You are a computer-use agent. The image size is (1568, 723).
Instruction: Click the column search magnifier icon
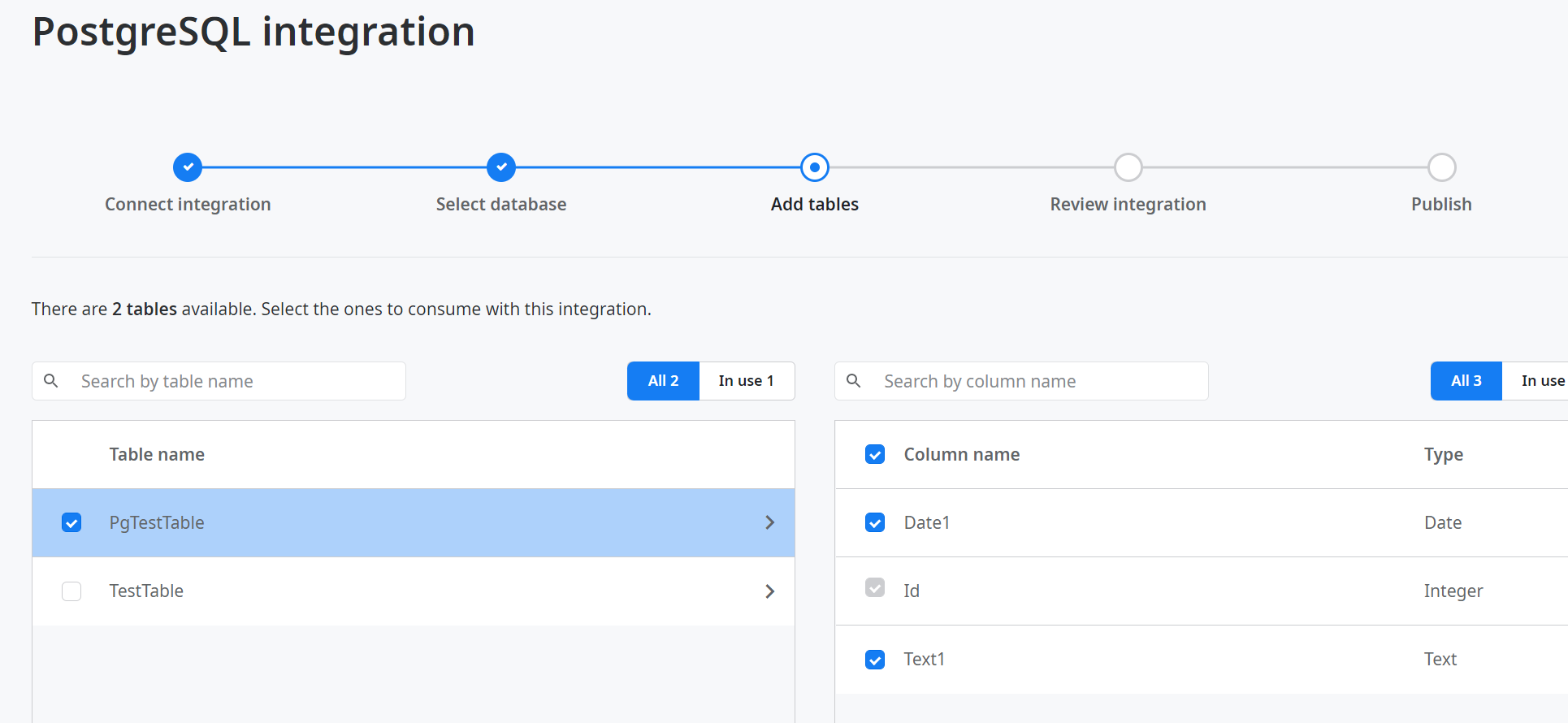854,381
